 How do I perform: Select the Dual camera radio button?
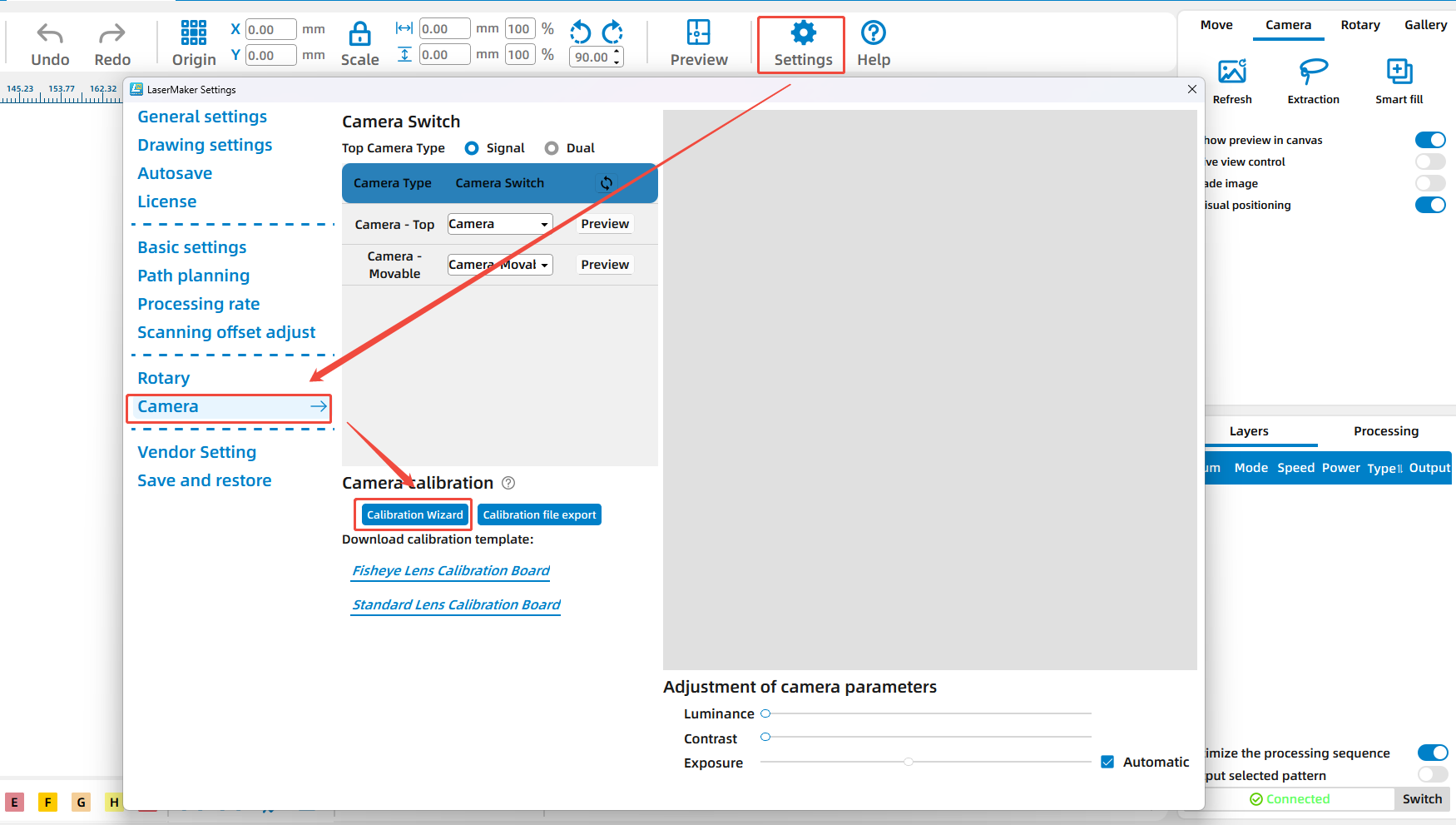coord(552,148)
